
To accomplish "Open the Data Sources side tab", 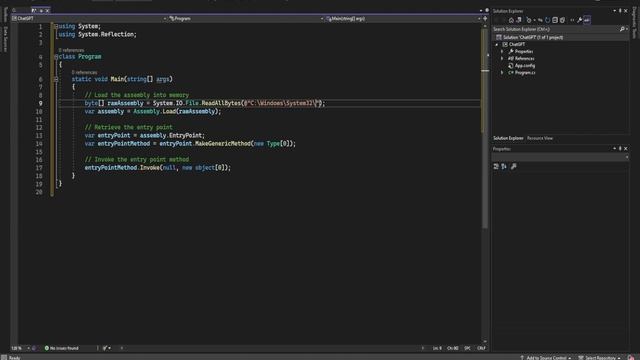I will tap(5, 39).
